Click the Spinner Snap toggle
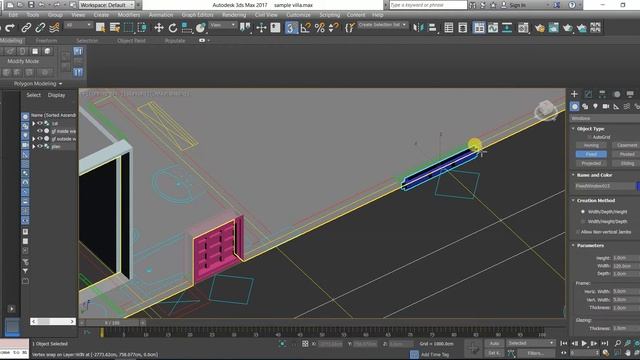This screenshot has height=360, width=640. point(333,28)
